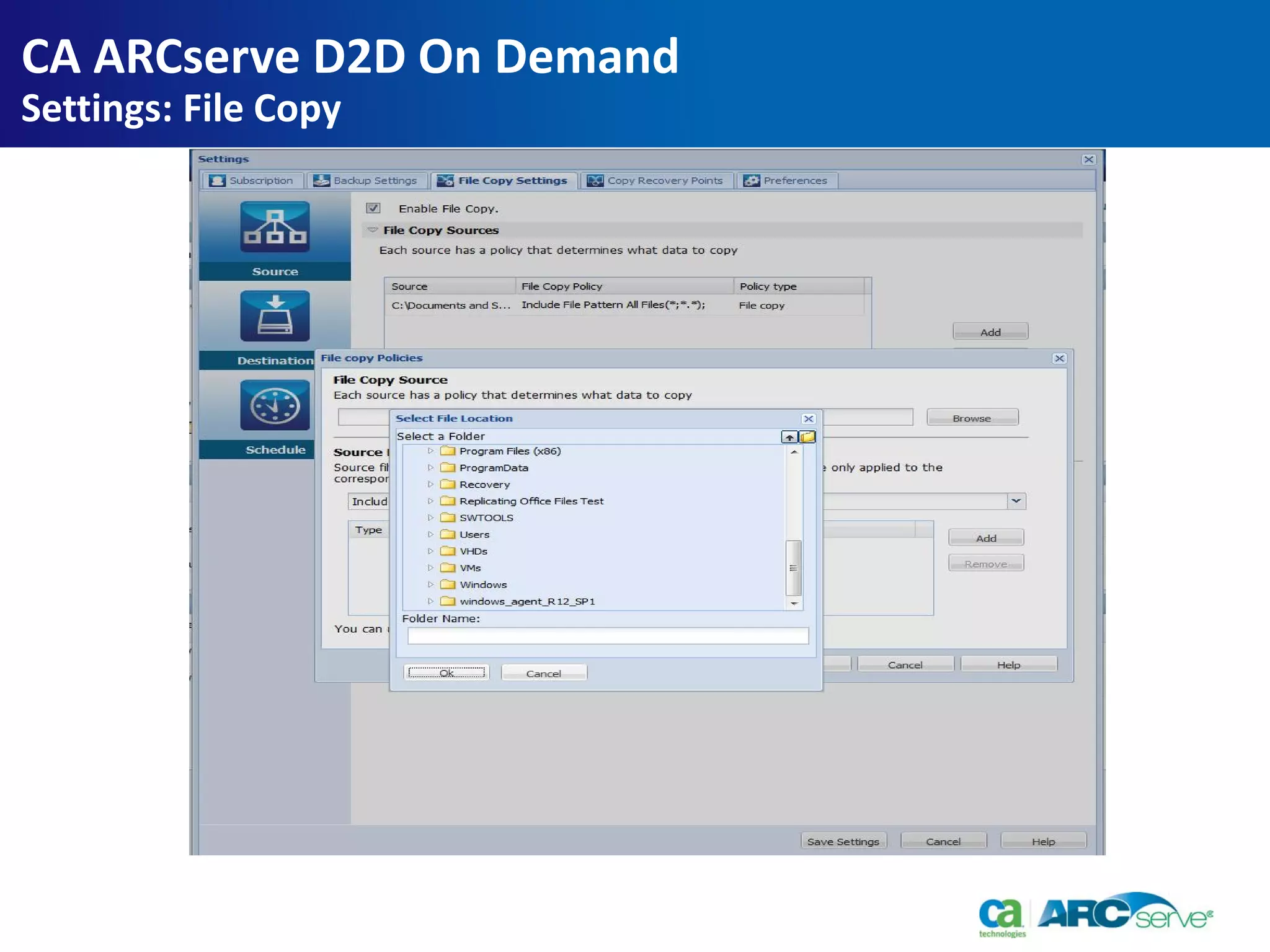Cancel the Select File Location dialog

[x=544, y=673]
